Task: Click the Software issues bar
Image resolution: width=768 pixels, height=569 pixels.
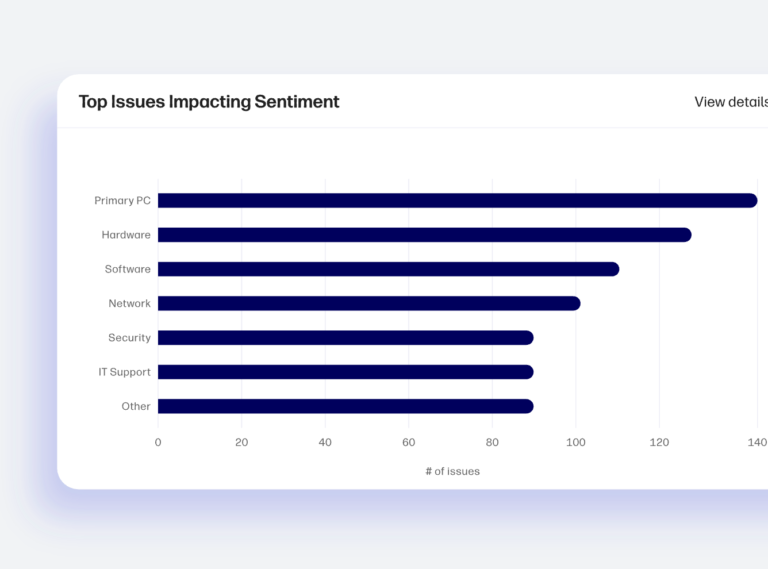Action: pyautogui.click(x=388, y=269)
